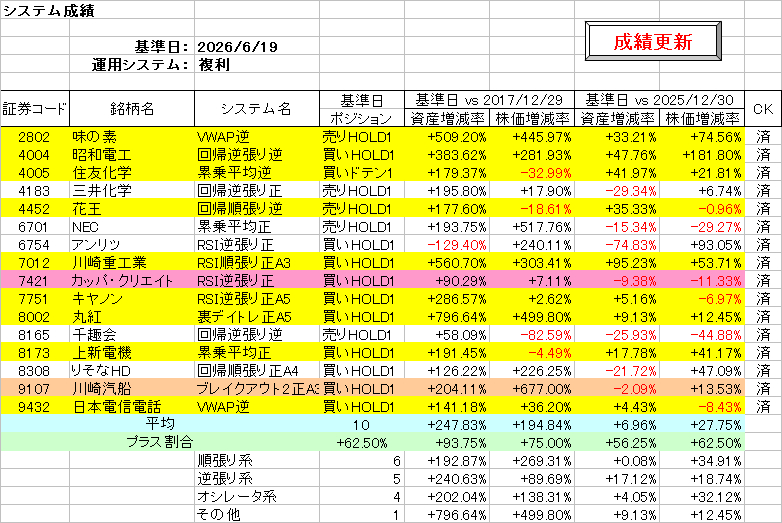This screenshot has width=782, height=523.
Task: Select the 川崎重工業 name cell
Action: pyautogui.click(x=132, y=263)
